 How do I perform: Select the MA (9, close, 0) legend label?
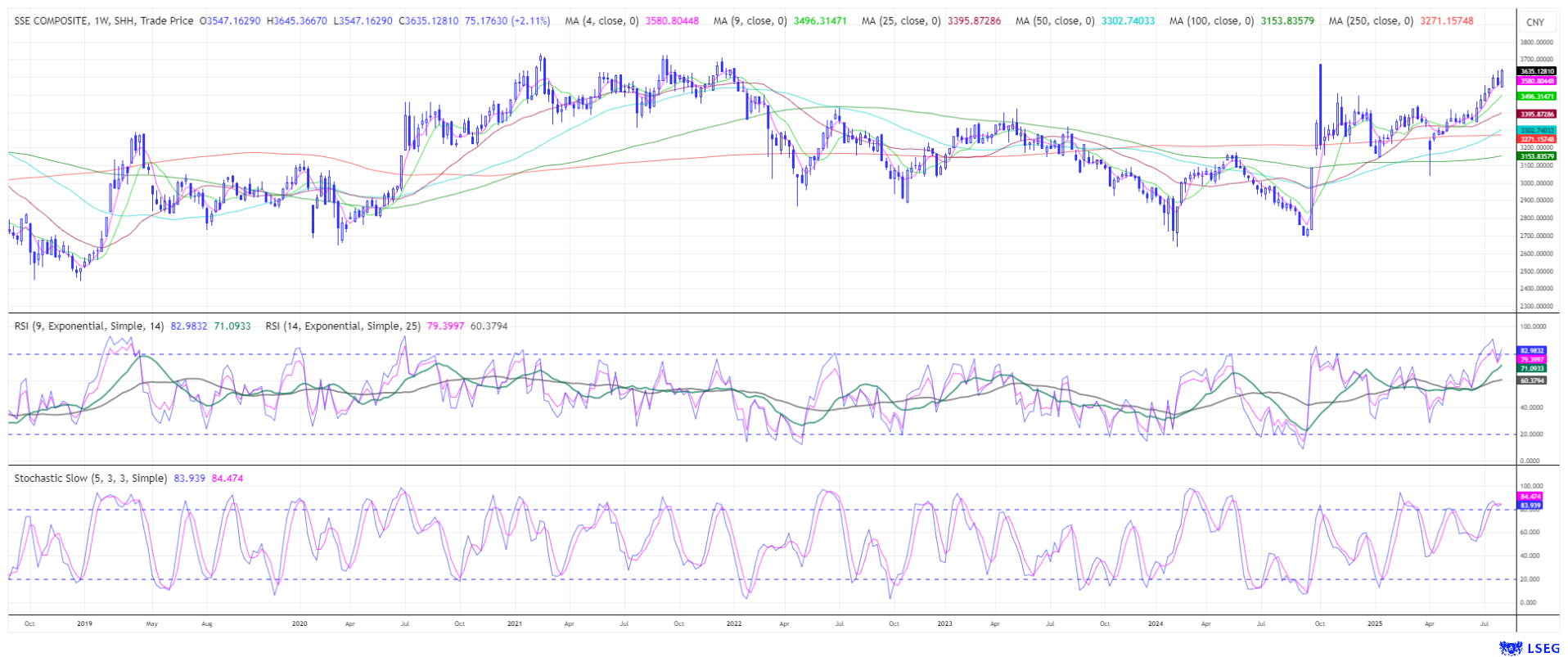pos(750,20)
